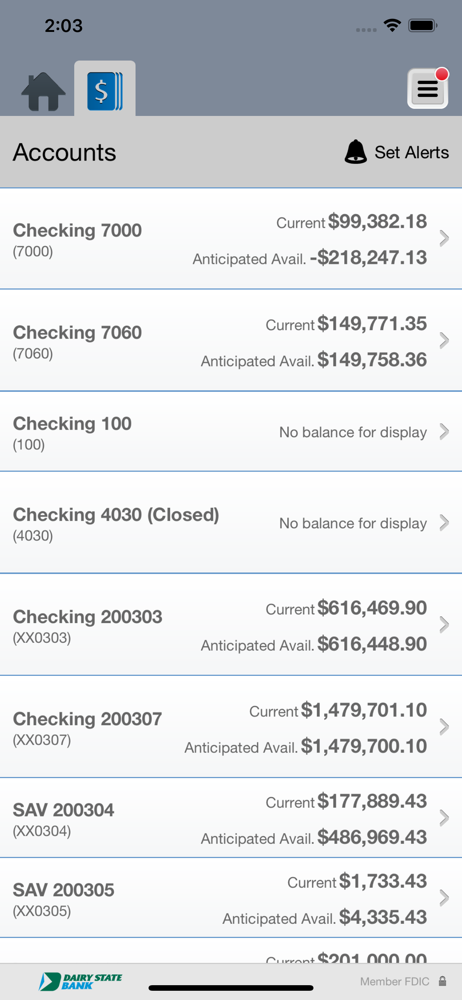The height and width of the screenshot is (1000, 462).
Task: Tap the battery status icon
Action: 422,26
